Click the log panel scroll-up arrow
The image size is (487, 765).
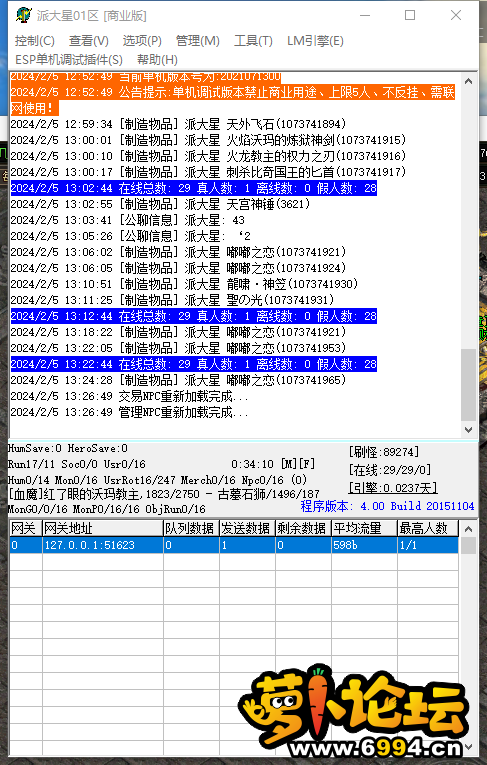(468, 81)
